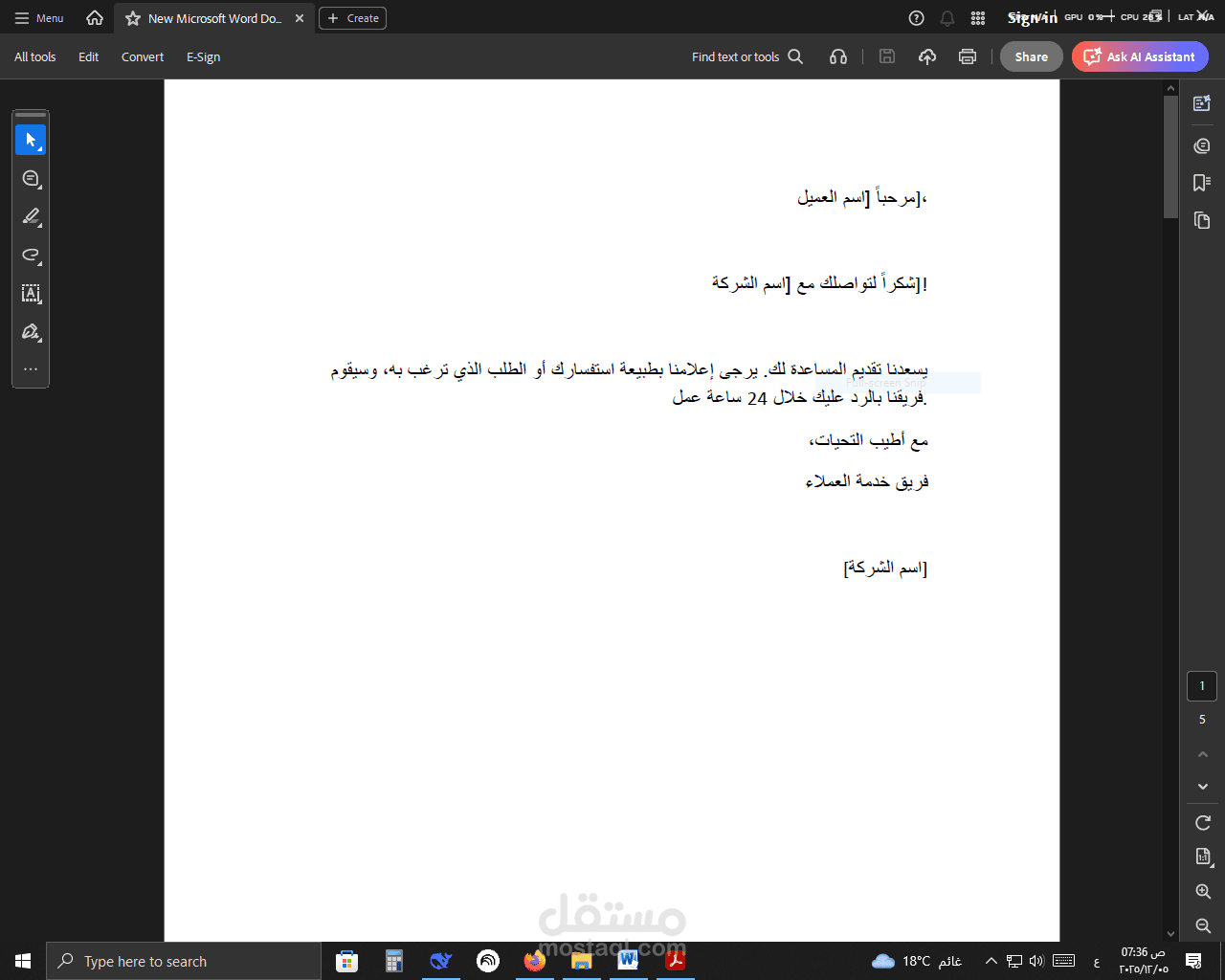Click the save floppy disk icon
Image resolution: width=1225 pixels, height=980 pixels.
[887, 56]
